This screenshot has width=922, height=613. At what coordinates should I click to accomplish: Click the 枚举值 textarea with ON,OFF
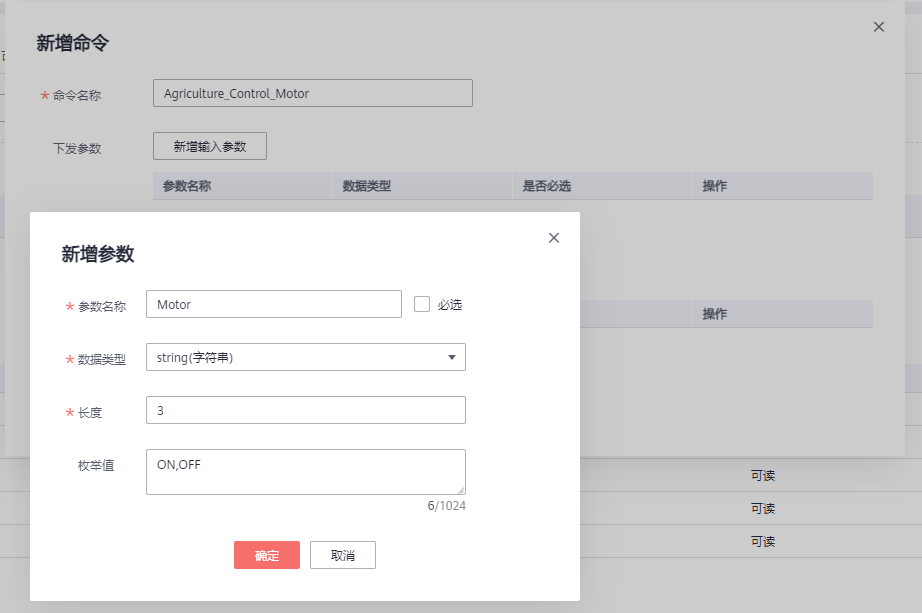(x=305, y=471)
